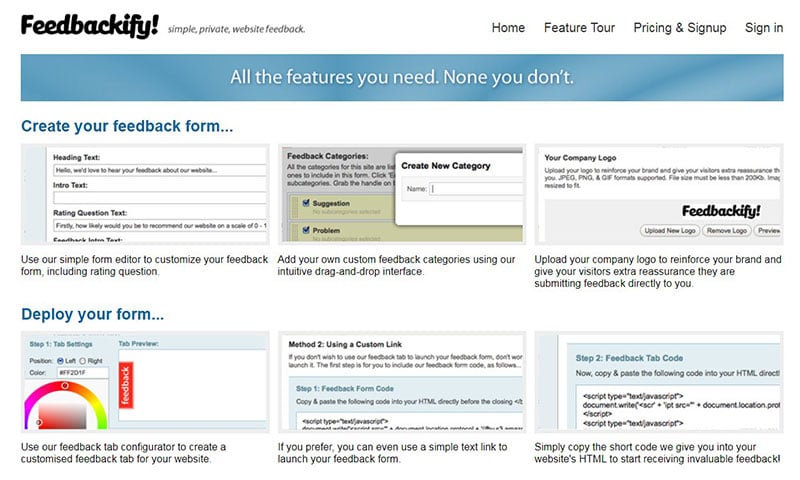800x480 pixels.
Task: Click the 'Create your feedback form...' heading
Action: (x=127, y=126)
